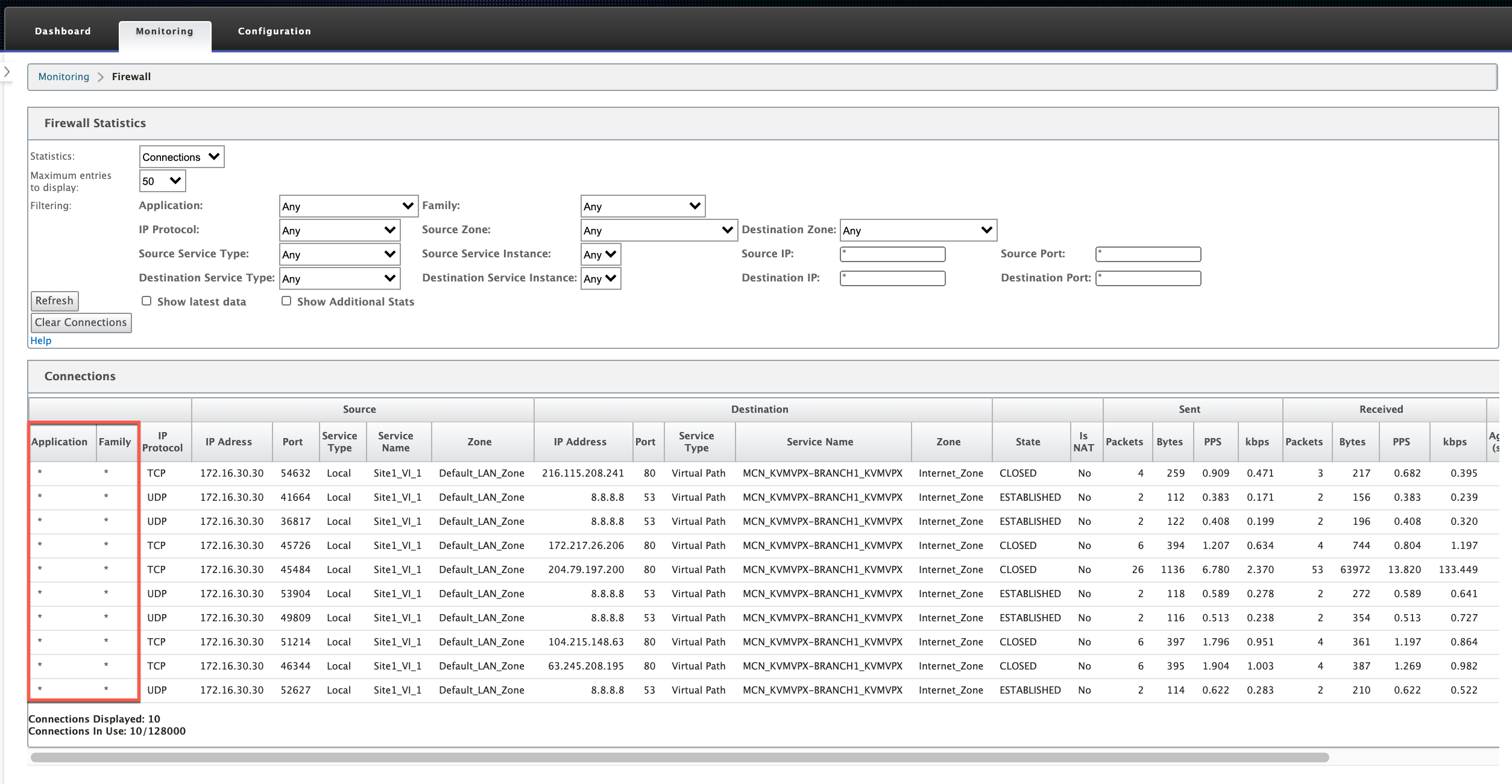Open Destination Service Instance dropdown

coord(600,278)
